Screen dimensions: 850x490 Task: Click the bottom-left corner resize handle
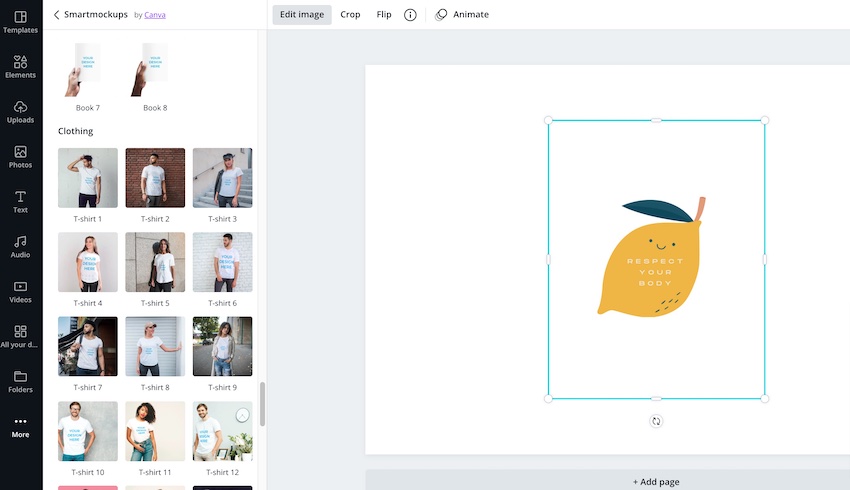(548, 398)
